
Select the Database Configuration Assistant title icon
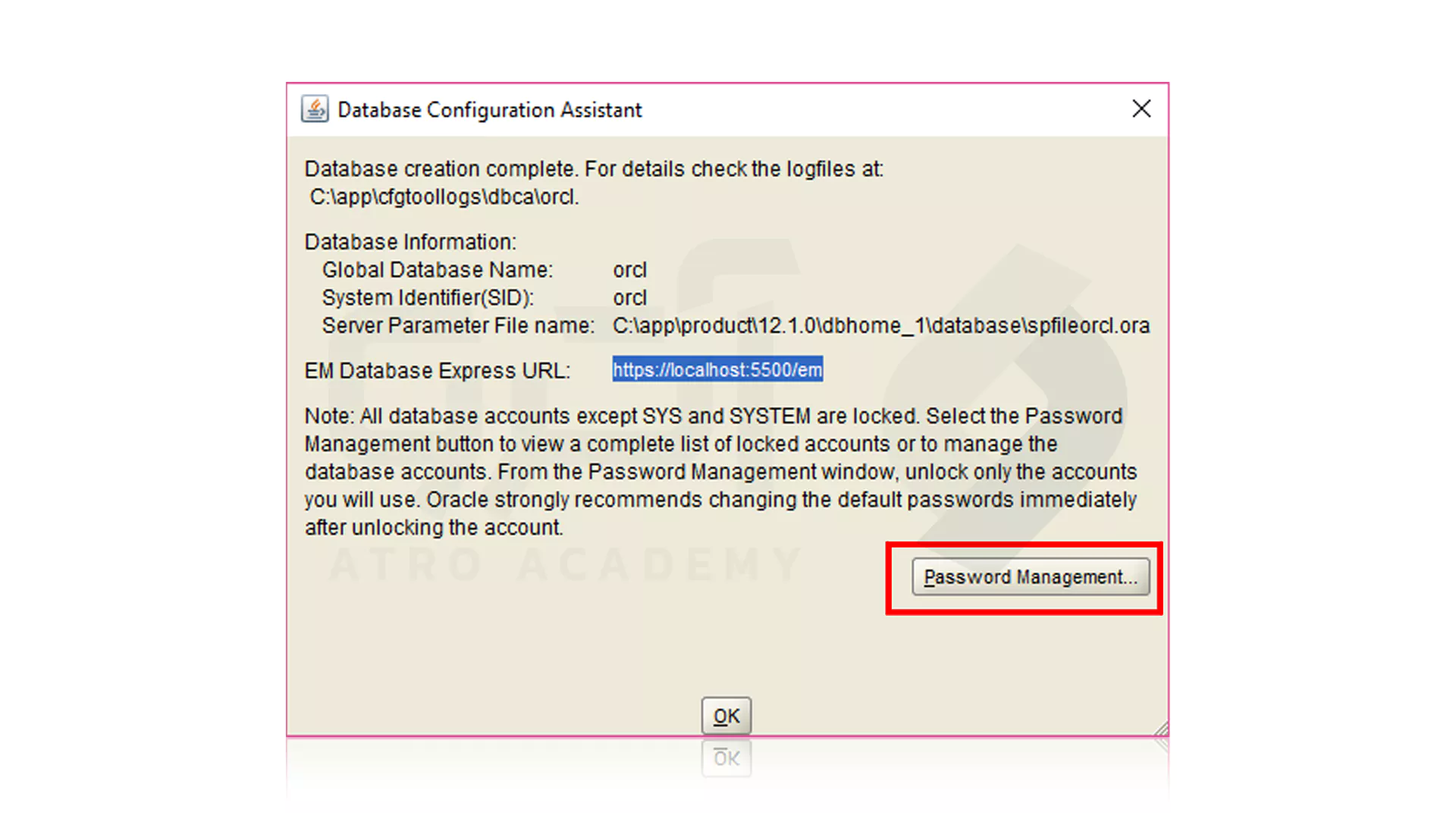pyautogui.click(x=314, y=108)
